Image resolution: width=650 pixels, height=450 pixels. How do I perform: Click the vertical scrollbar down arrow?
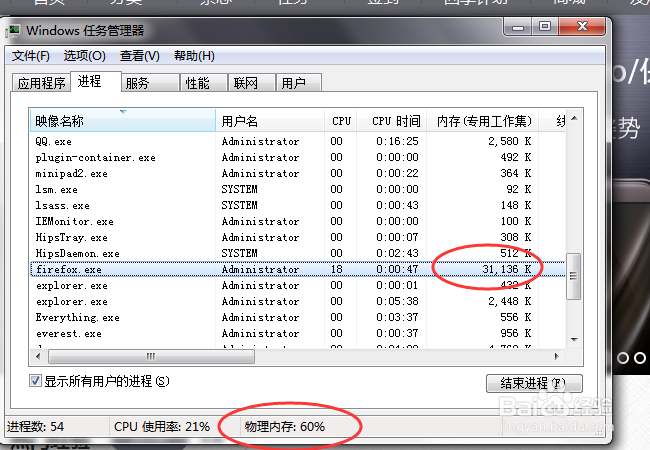click(x=574, y=340)
